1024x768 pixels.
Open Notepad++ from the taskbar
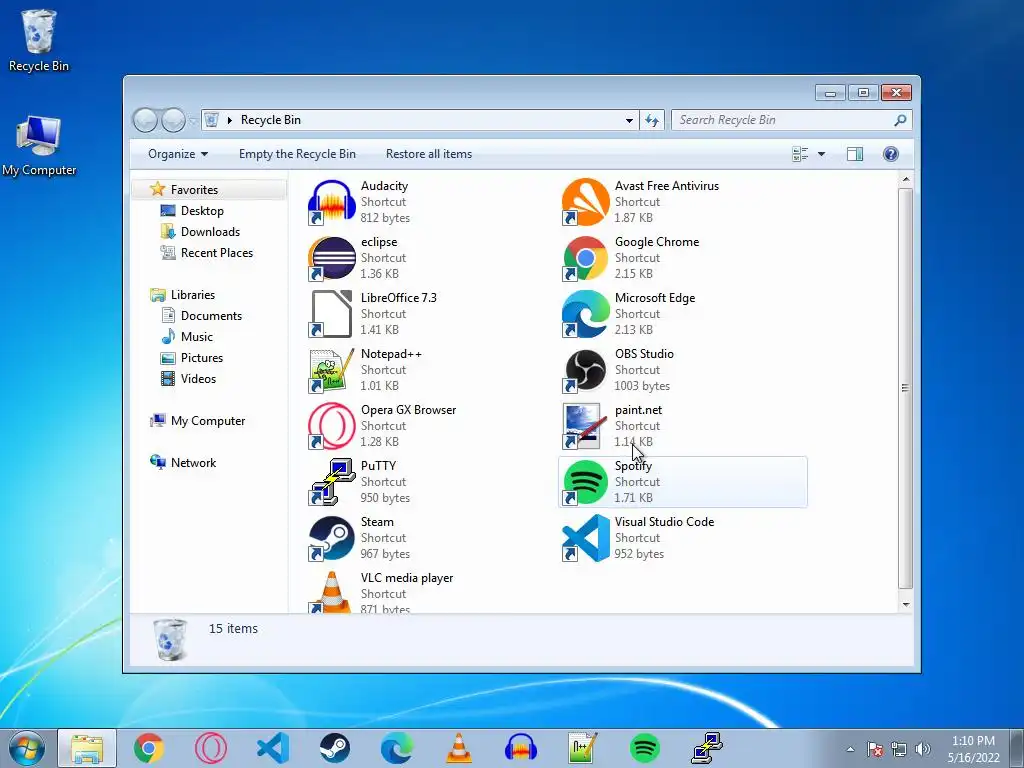pyautogui.click(x=583, y=748)
